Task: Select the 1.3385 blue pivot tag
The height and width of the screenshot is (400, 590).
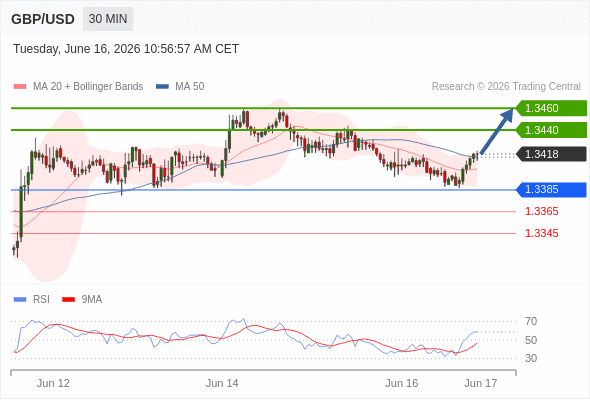Action: [x=551, y=189]
